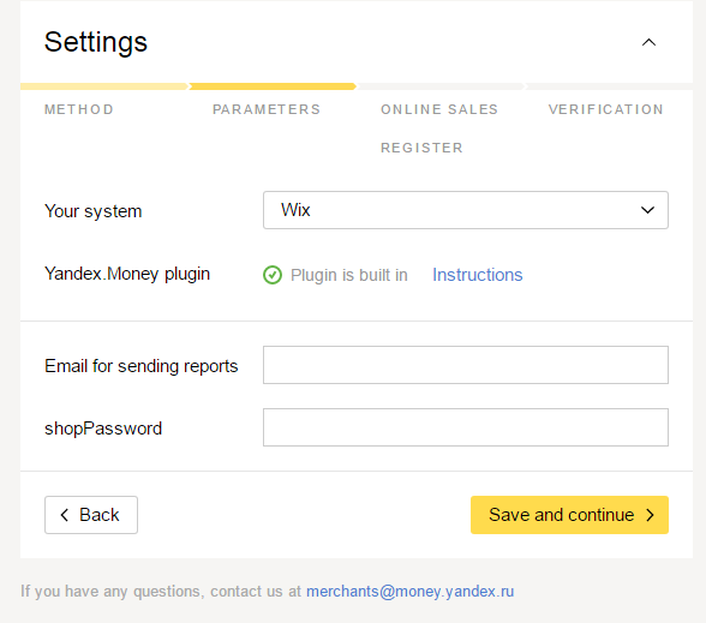This screenshot has width=706, height=623.
Task: Click Save and continue button
Action: pos(570,515)
